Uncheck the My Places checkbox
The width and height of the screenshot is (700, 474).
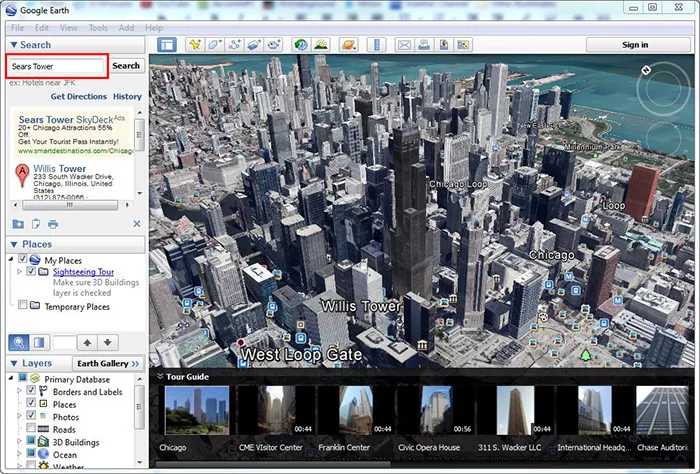[22, 259]
